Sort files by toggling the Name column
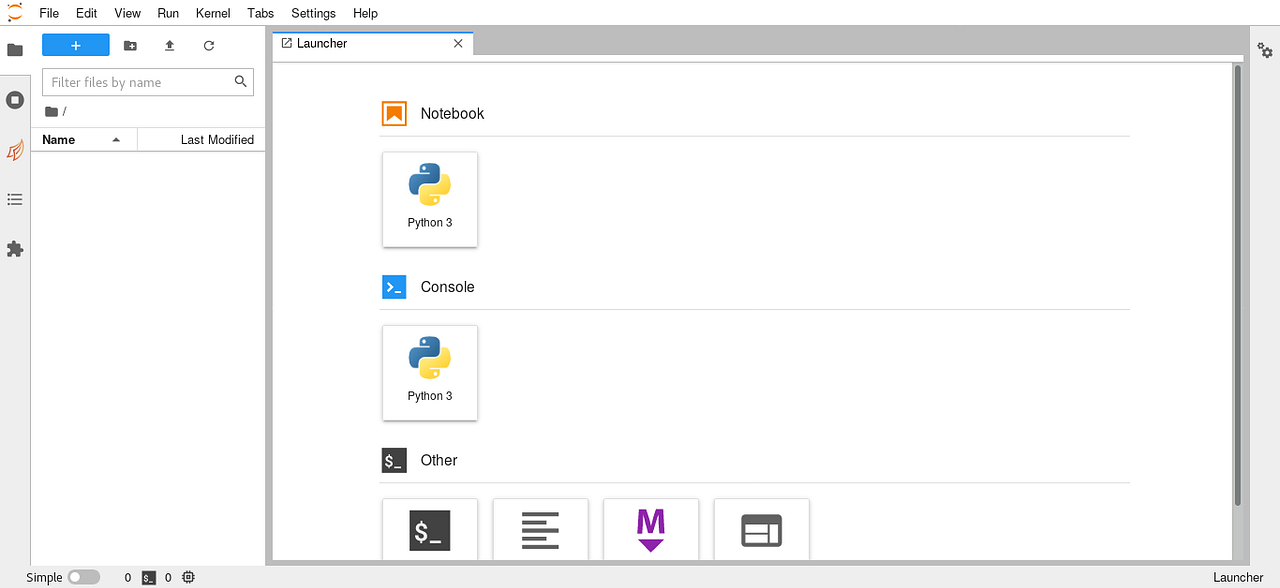The image size is (1280, 588). point(58,139)
